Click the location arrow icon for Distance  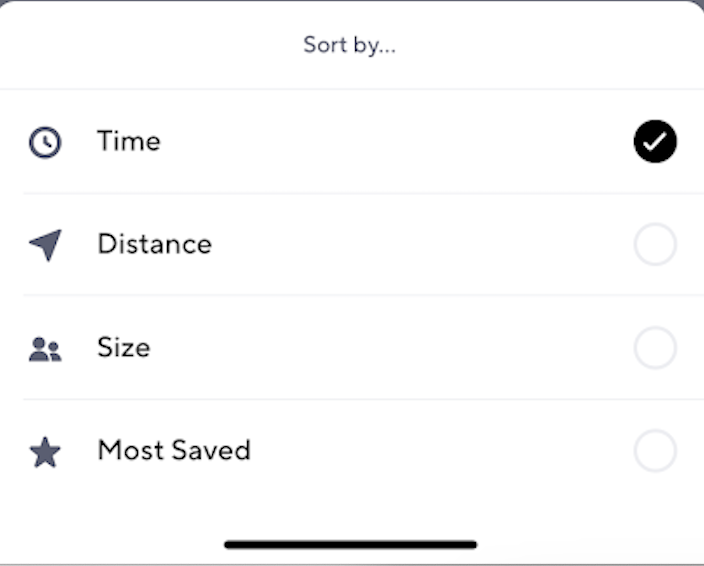click(x=45, y=245)
